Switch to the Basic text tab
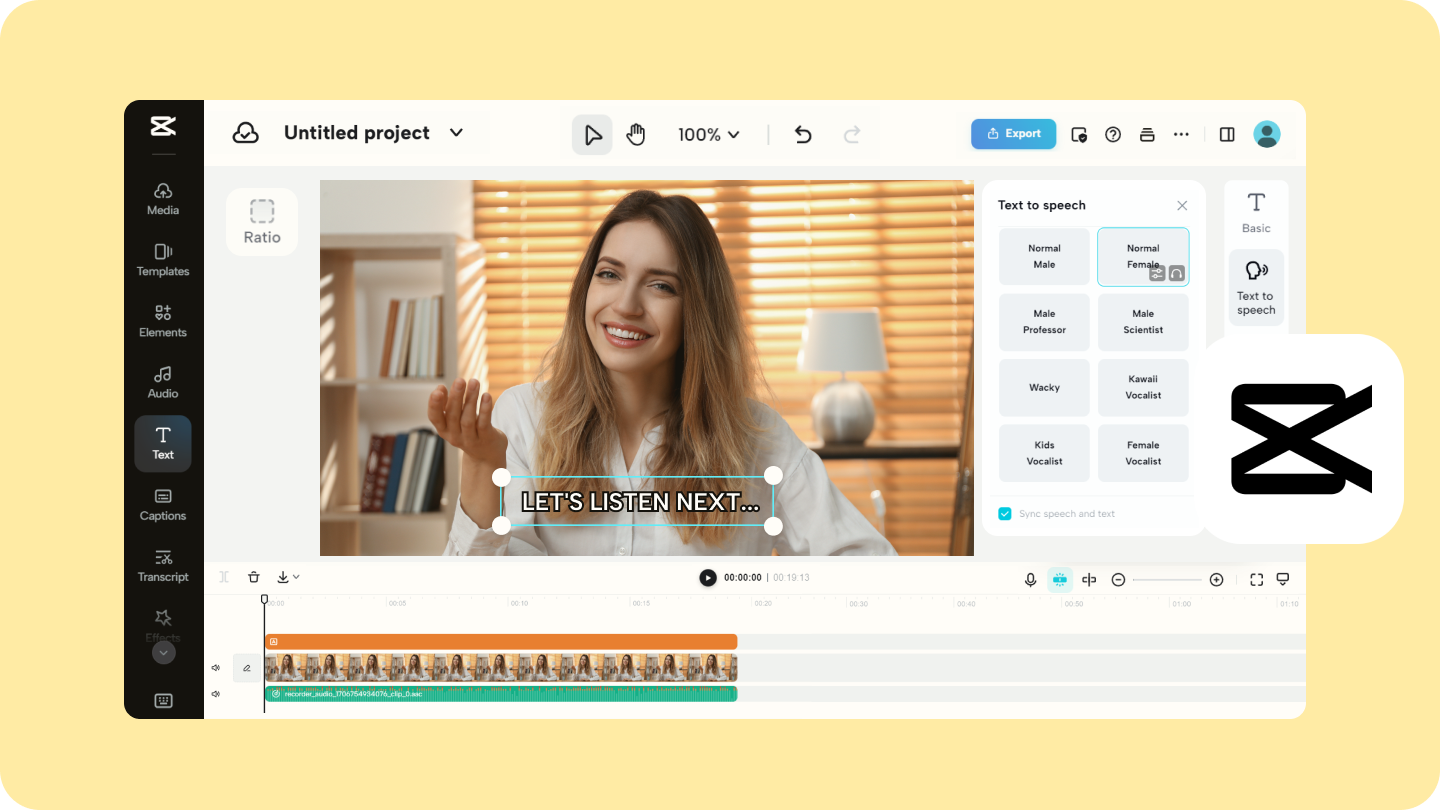The height and width of the screenshot is (810, 1440). (1256, 211)
